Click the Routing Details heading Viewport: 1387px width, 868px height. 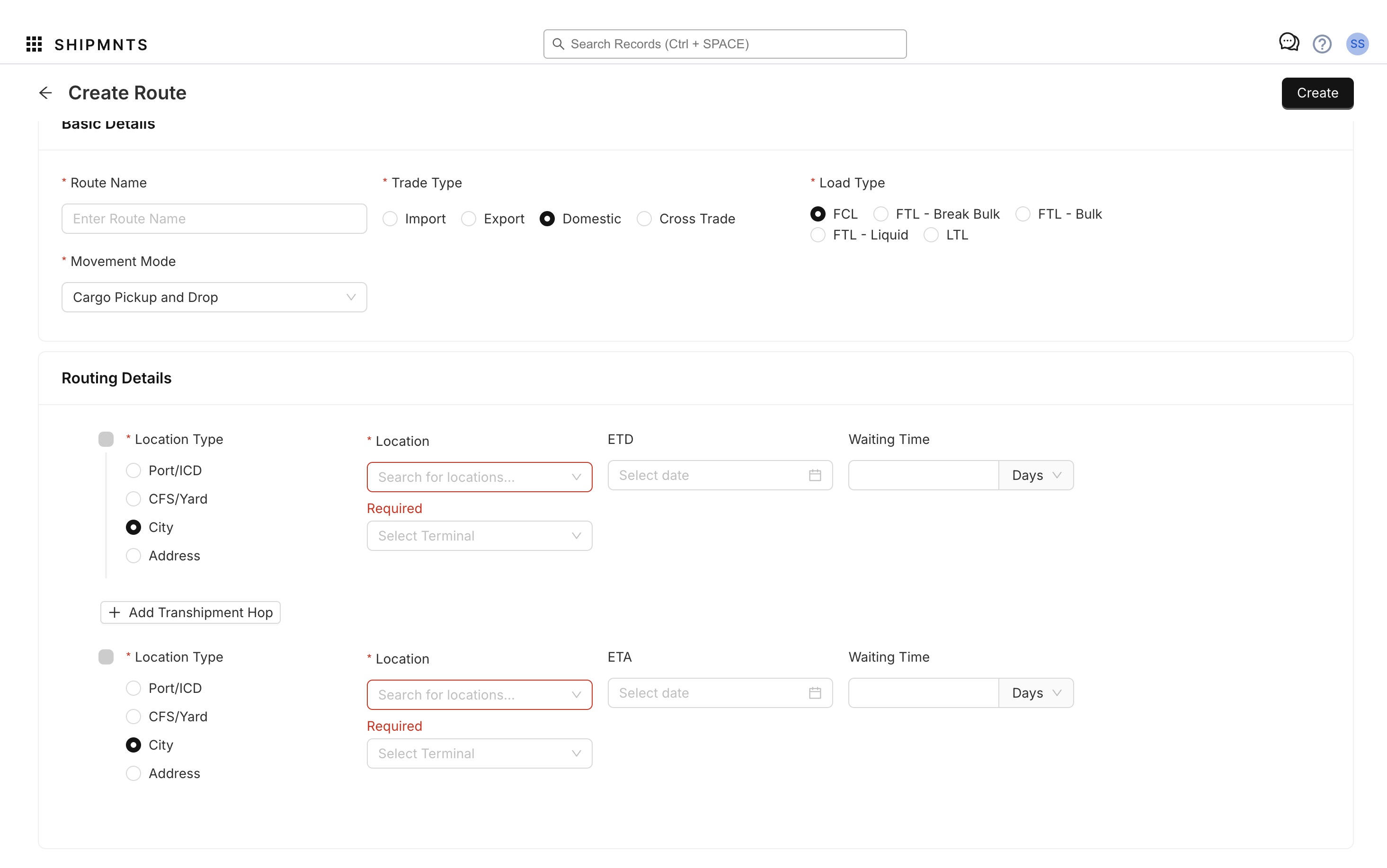coord(116,378)
